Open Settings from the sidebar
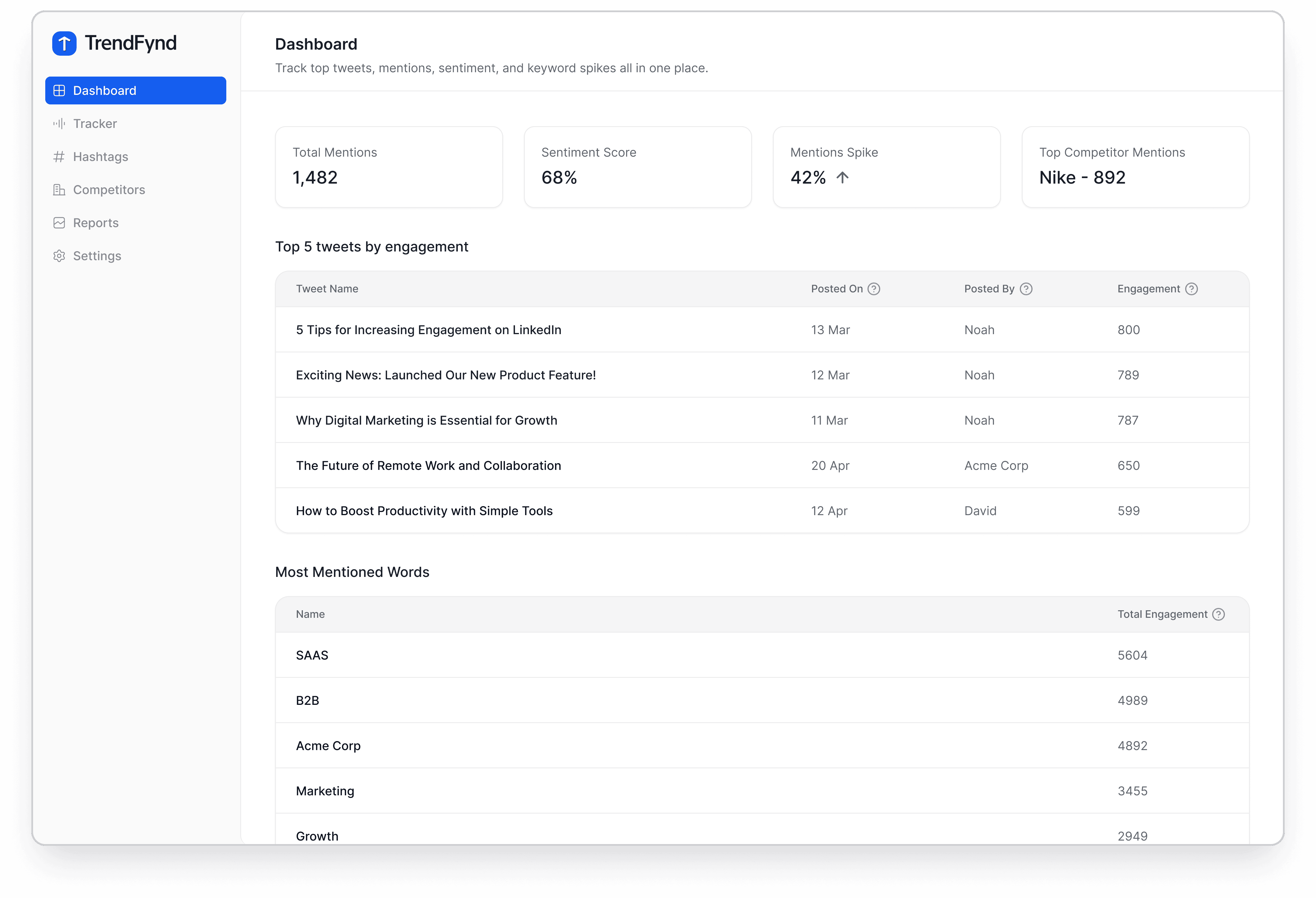The height and width of the screenshot is (898, 1316). [x=135, y=256]
